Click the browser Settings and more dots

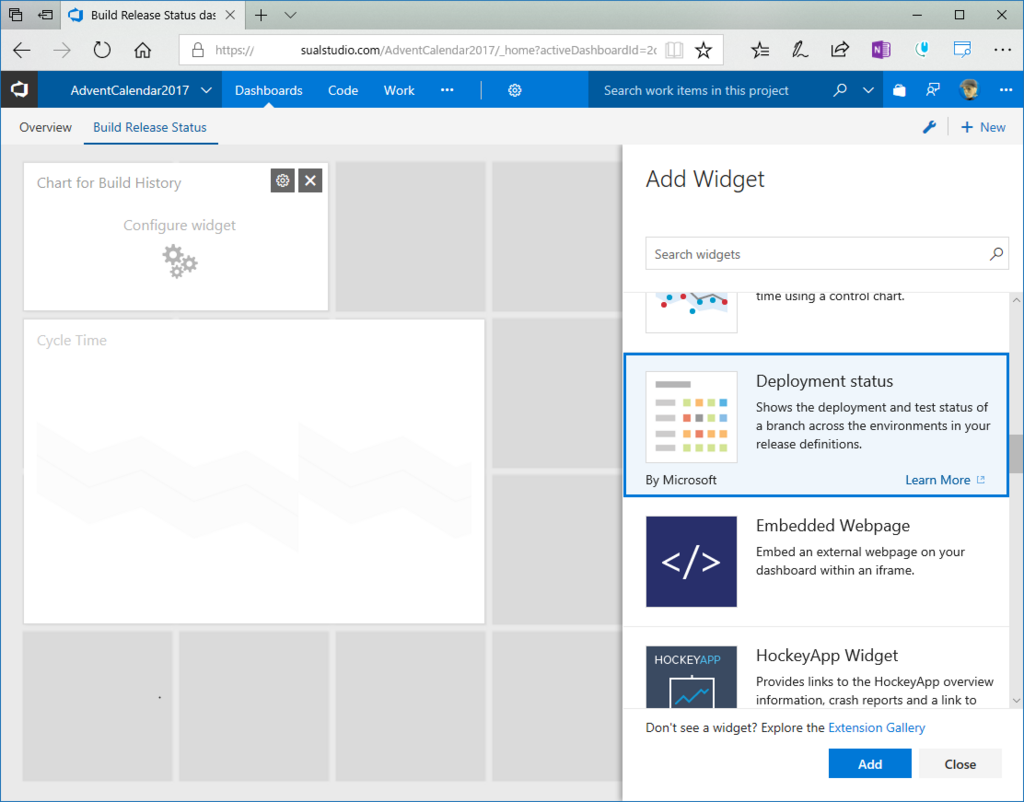[1002, 50]
